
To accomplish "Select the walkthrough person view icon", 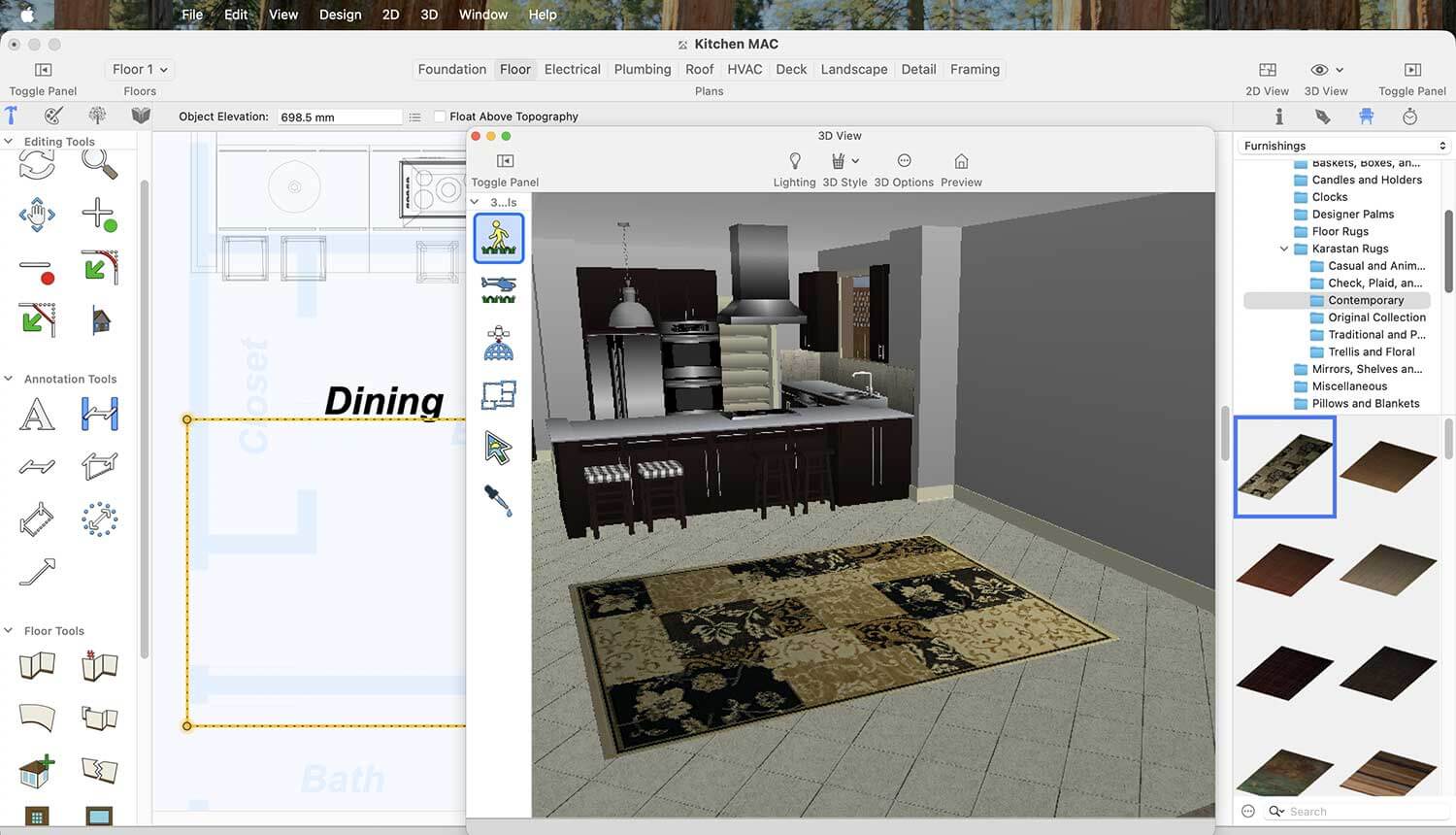I will [499, 238].
